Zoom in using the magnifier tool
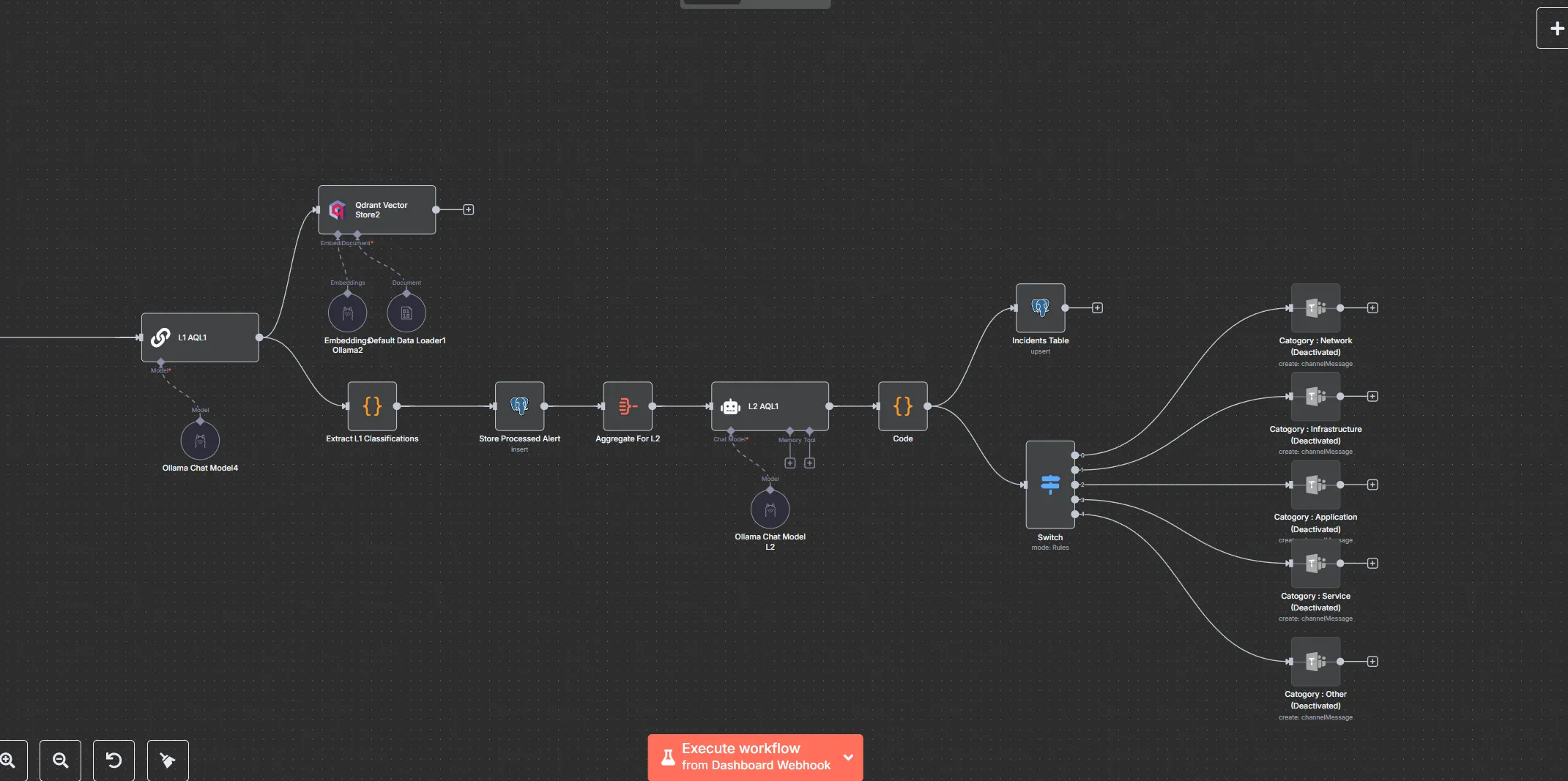 click(7, 761)
